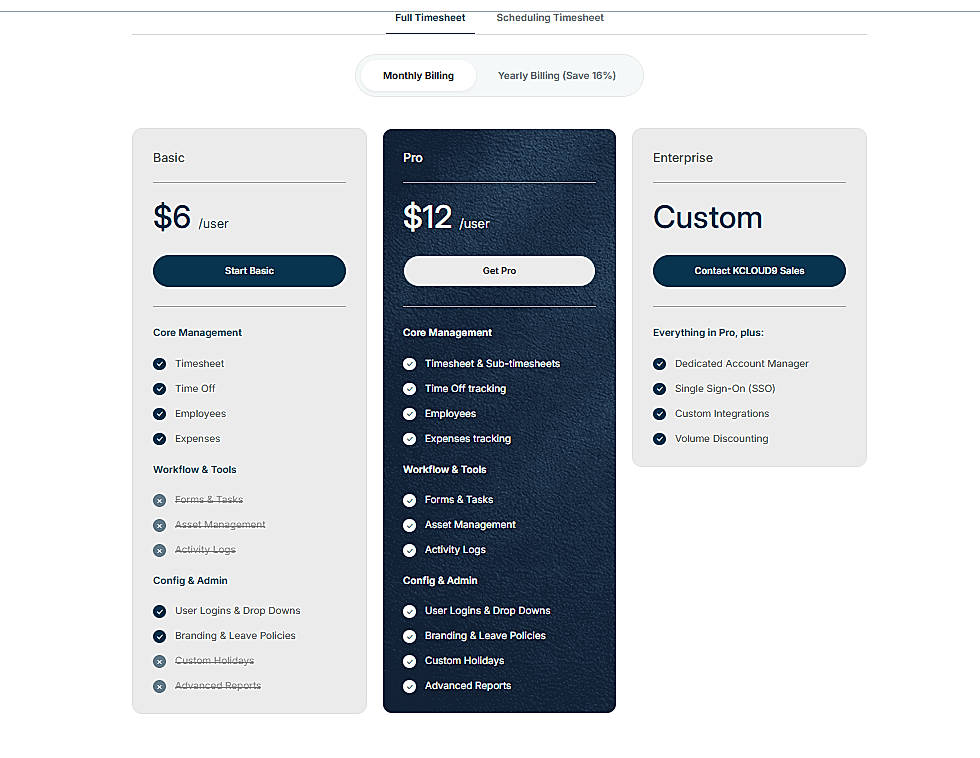Screen dimensions: 980x758
Task: Click cross icon next to Basic Advanced Reports
Action: pos(159,686)
